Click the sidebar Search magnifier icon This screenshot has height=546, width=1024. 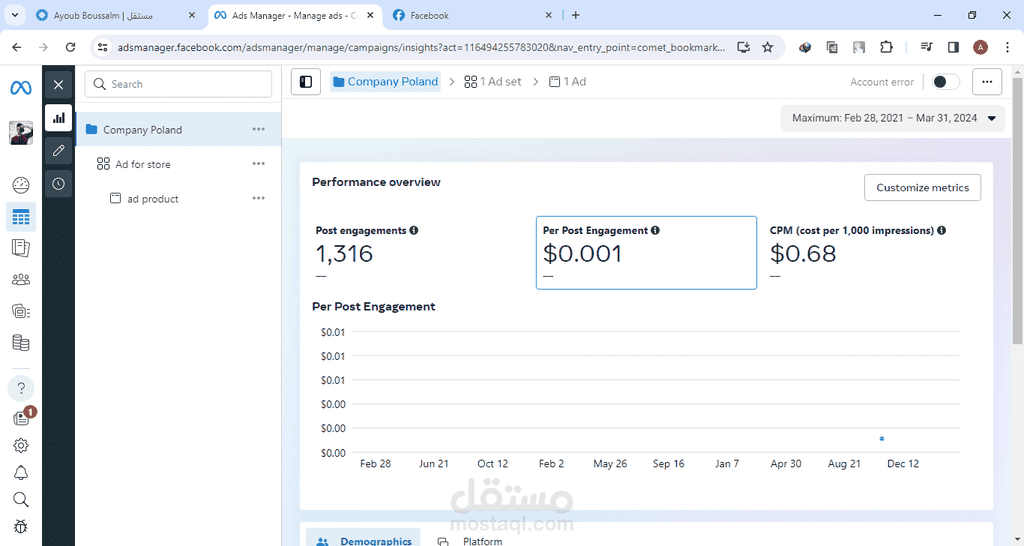point(21,500)
